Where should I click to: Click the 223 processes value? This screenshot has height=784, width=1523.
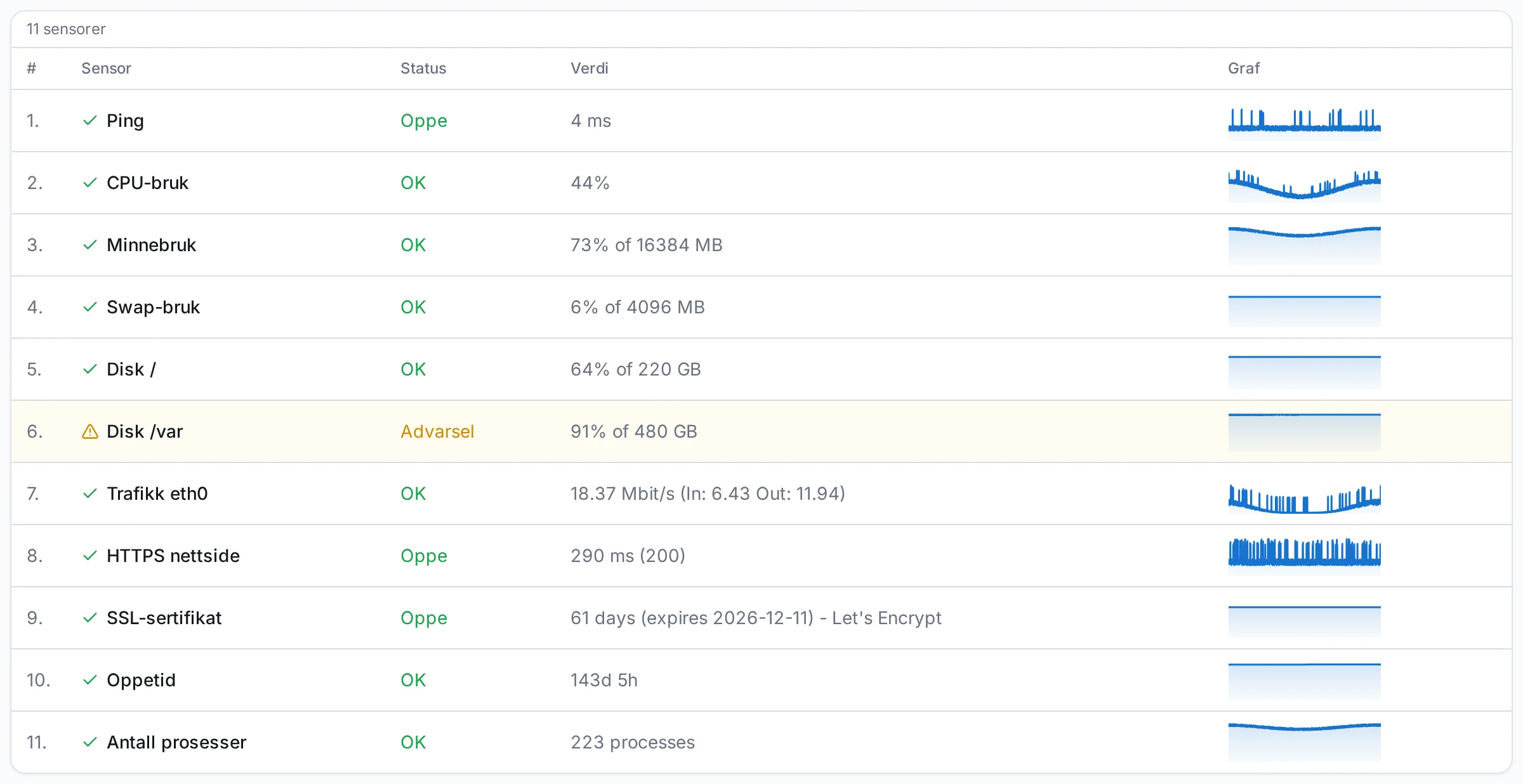[633, 742]
